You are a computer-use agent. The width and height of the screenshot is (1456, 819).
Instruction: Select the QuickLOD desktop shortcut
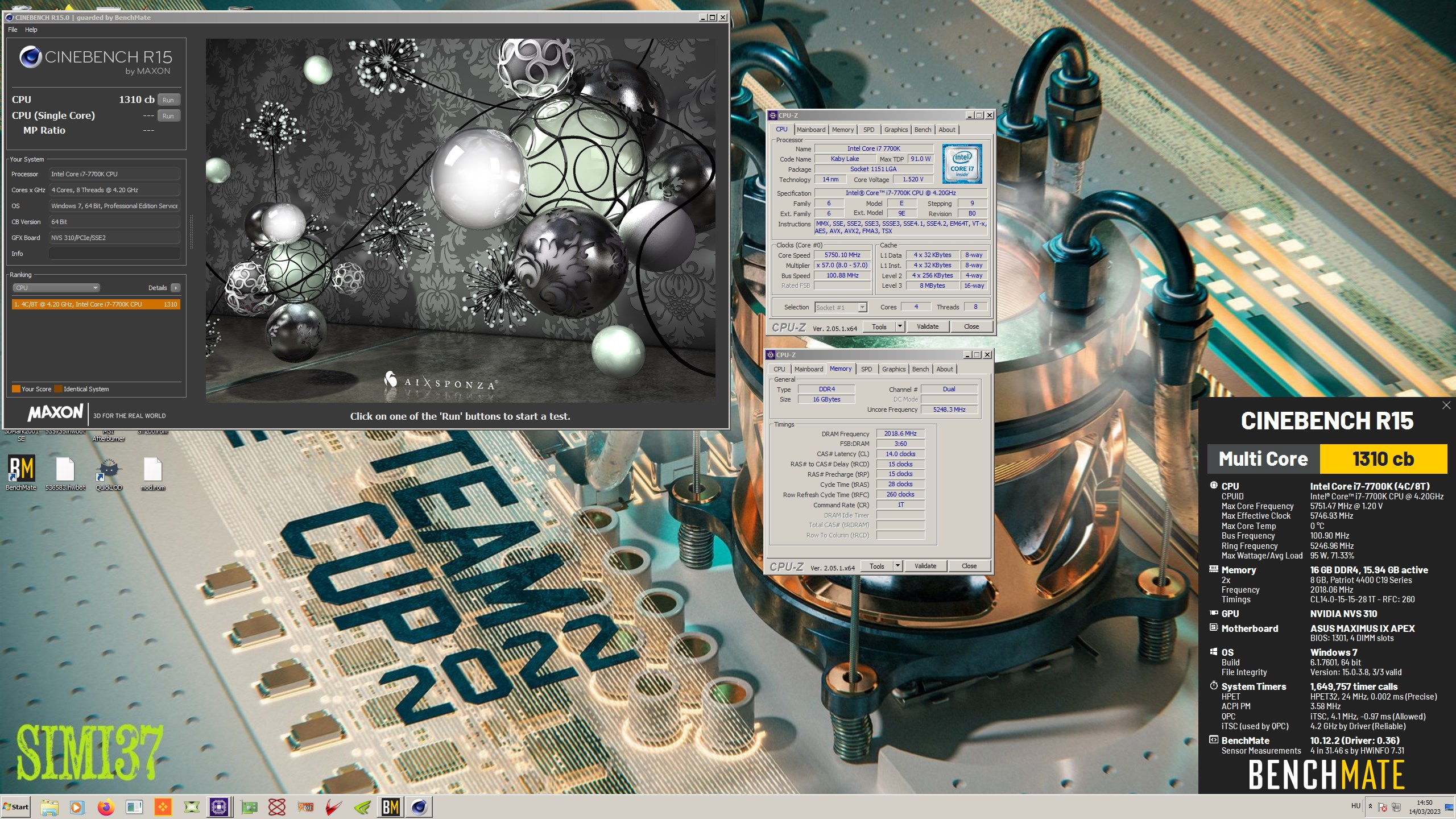tap(109, 473)
